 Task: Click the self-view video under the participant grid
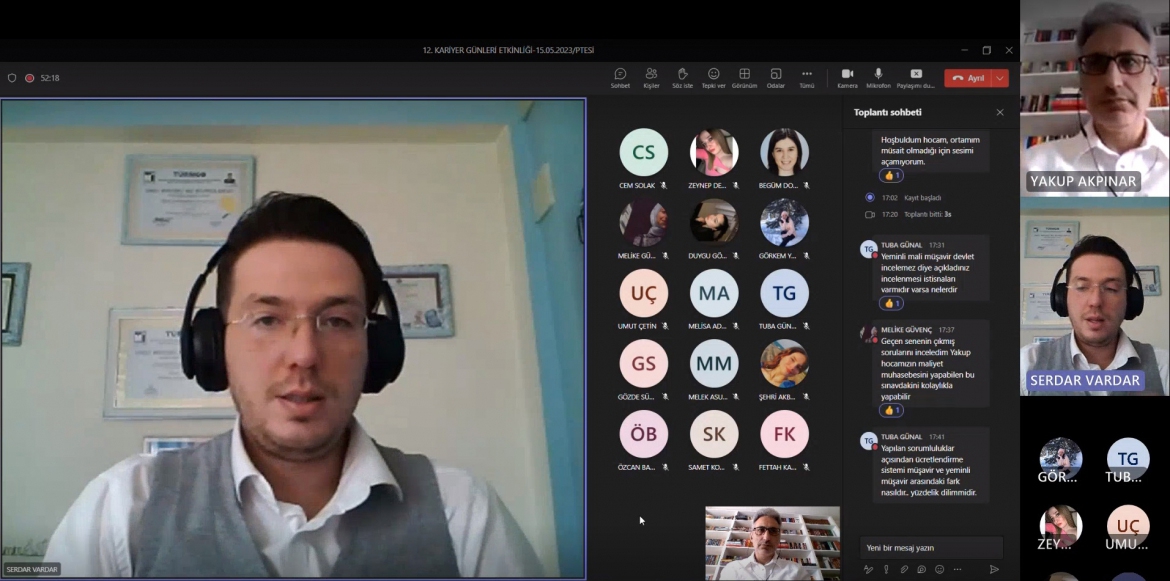[772, 544]
